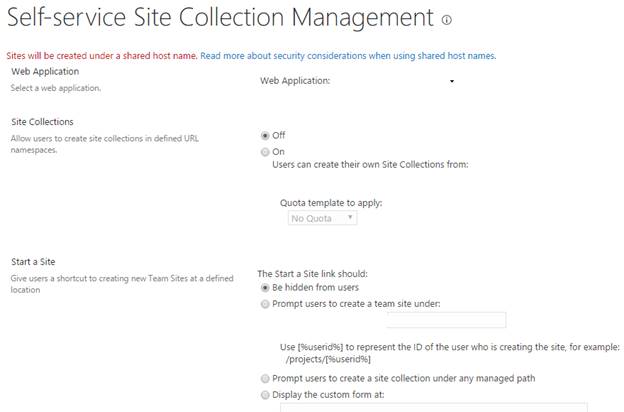Click the custom form URL input field

coord(432,408)
